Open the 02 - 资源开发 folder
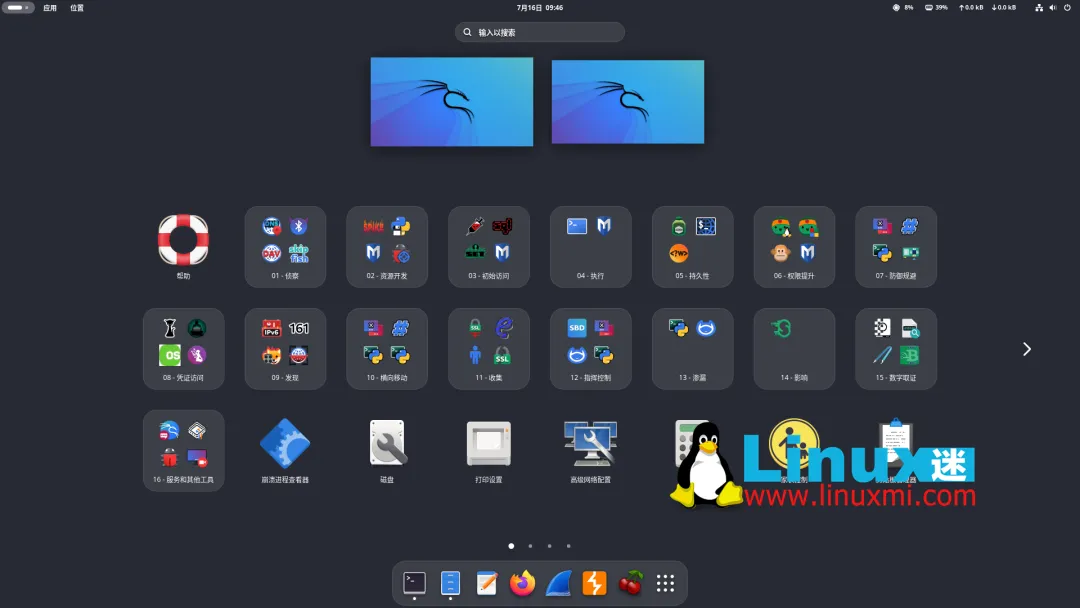The height and width of the screenshot is (608, 1080). [387, 247]
